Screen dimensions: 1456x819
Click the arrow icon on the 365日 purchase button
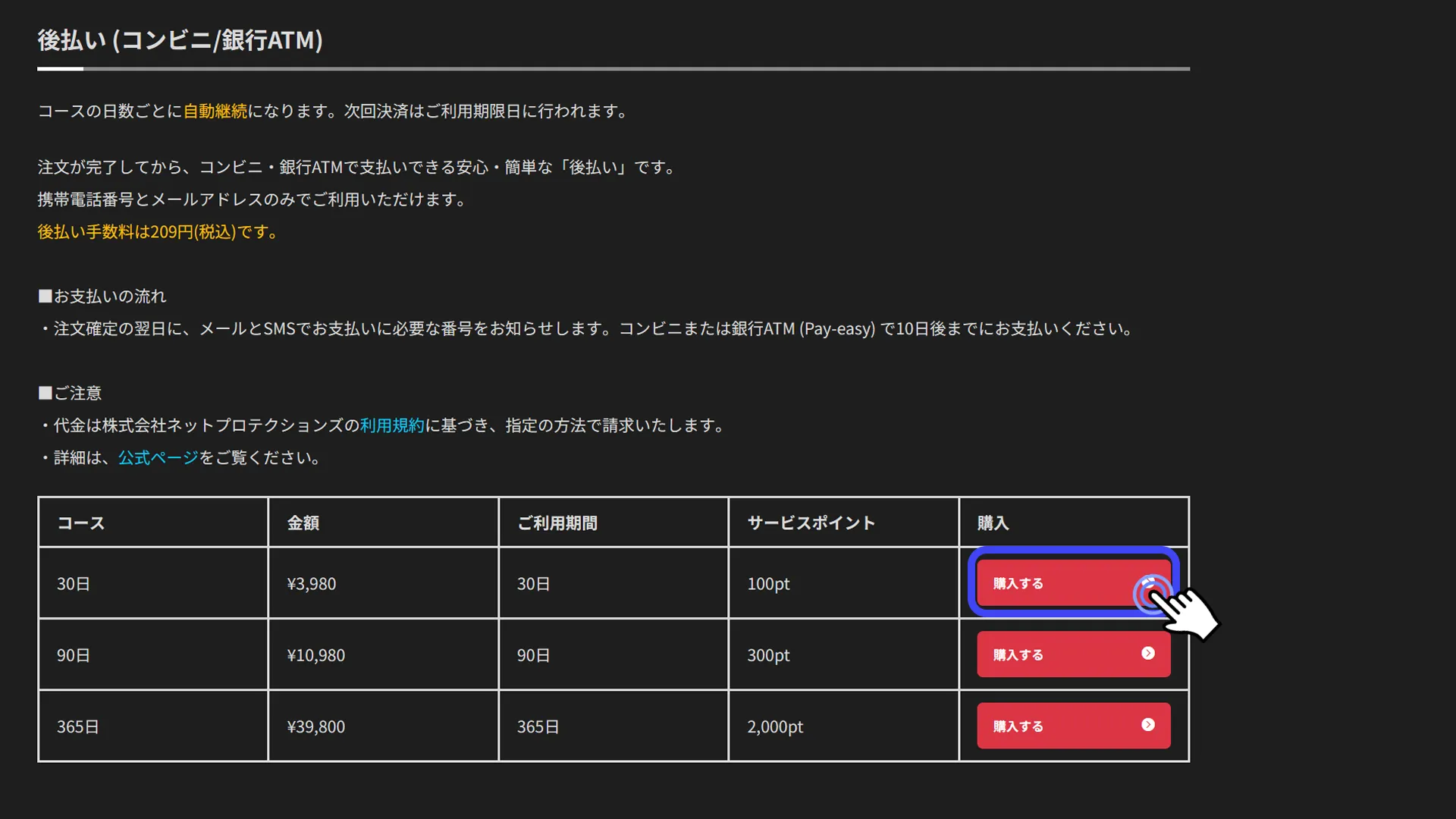click(1148, 725)
